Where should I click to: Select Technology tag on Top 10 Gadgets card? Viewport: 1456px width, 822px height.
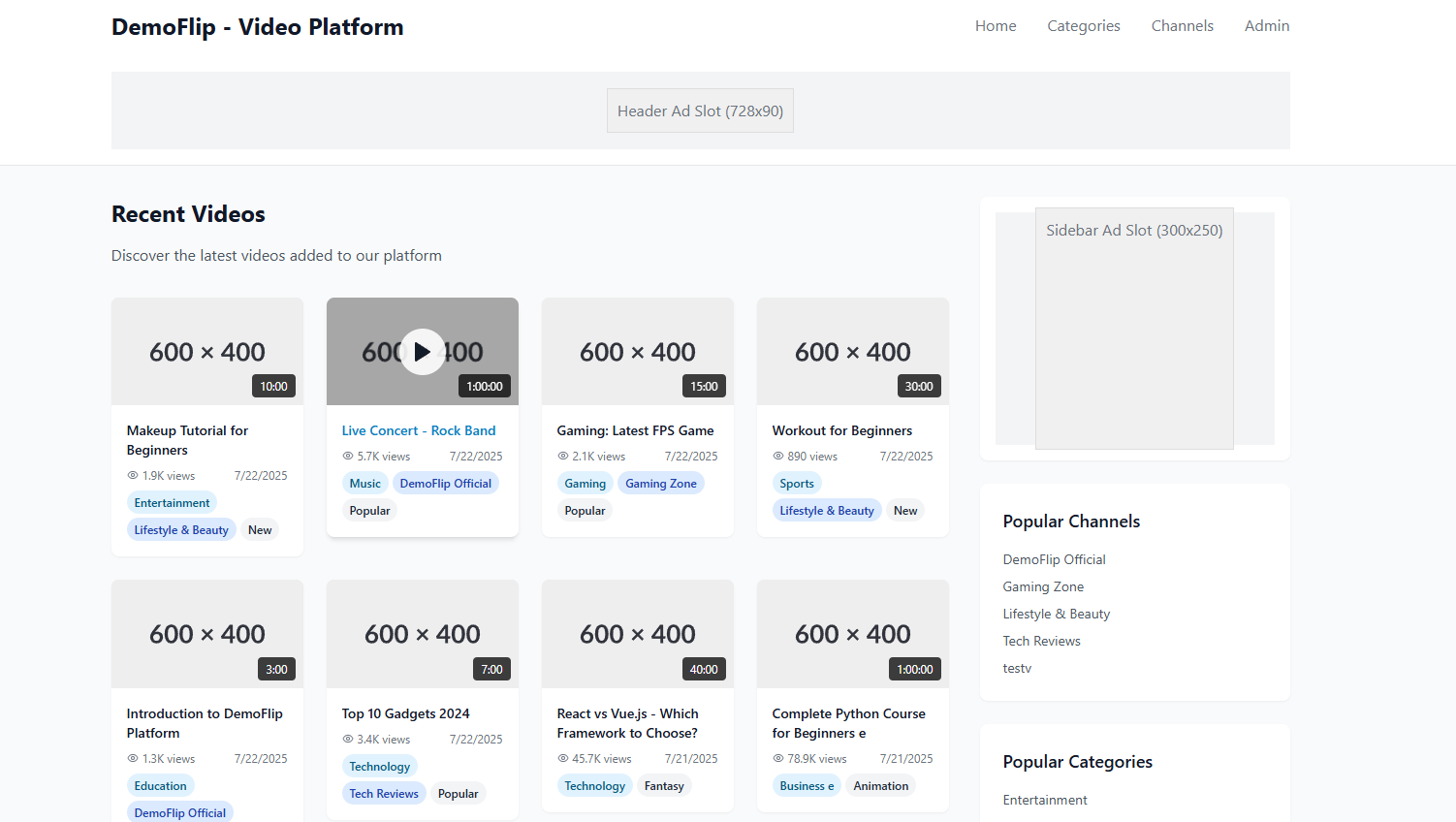click(380, 767)
